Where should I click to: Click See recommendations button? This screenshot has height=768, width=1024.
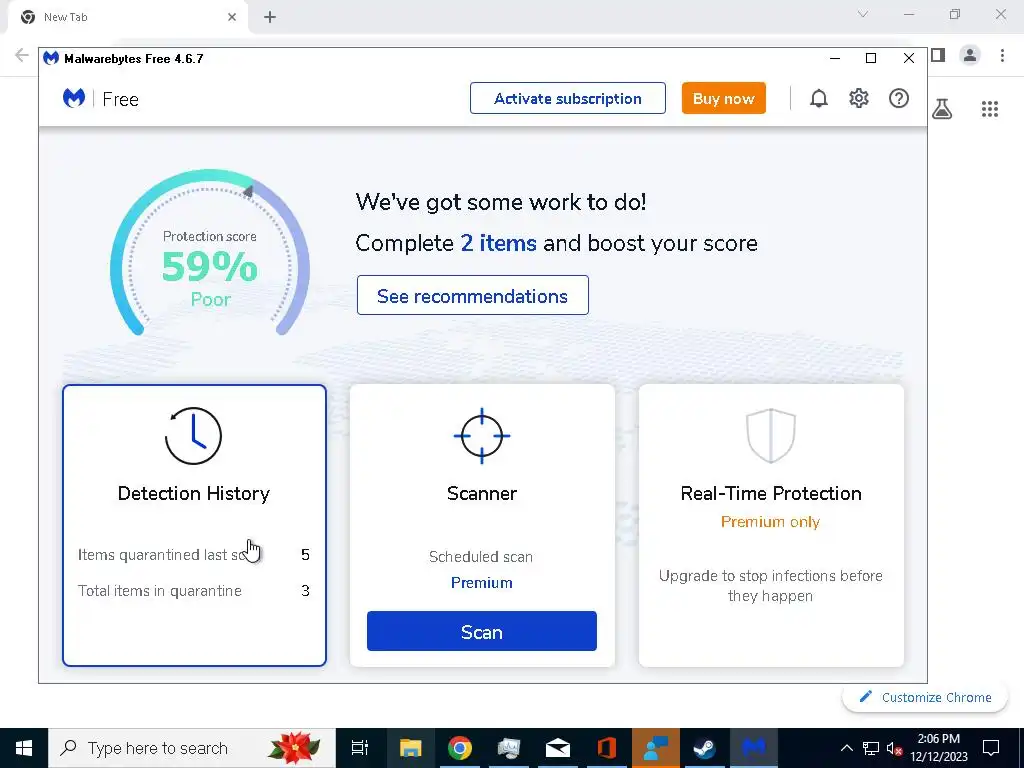point(472,296)
